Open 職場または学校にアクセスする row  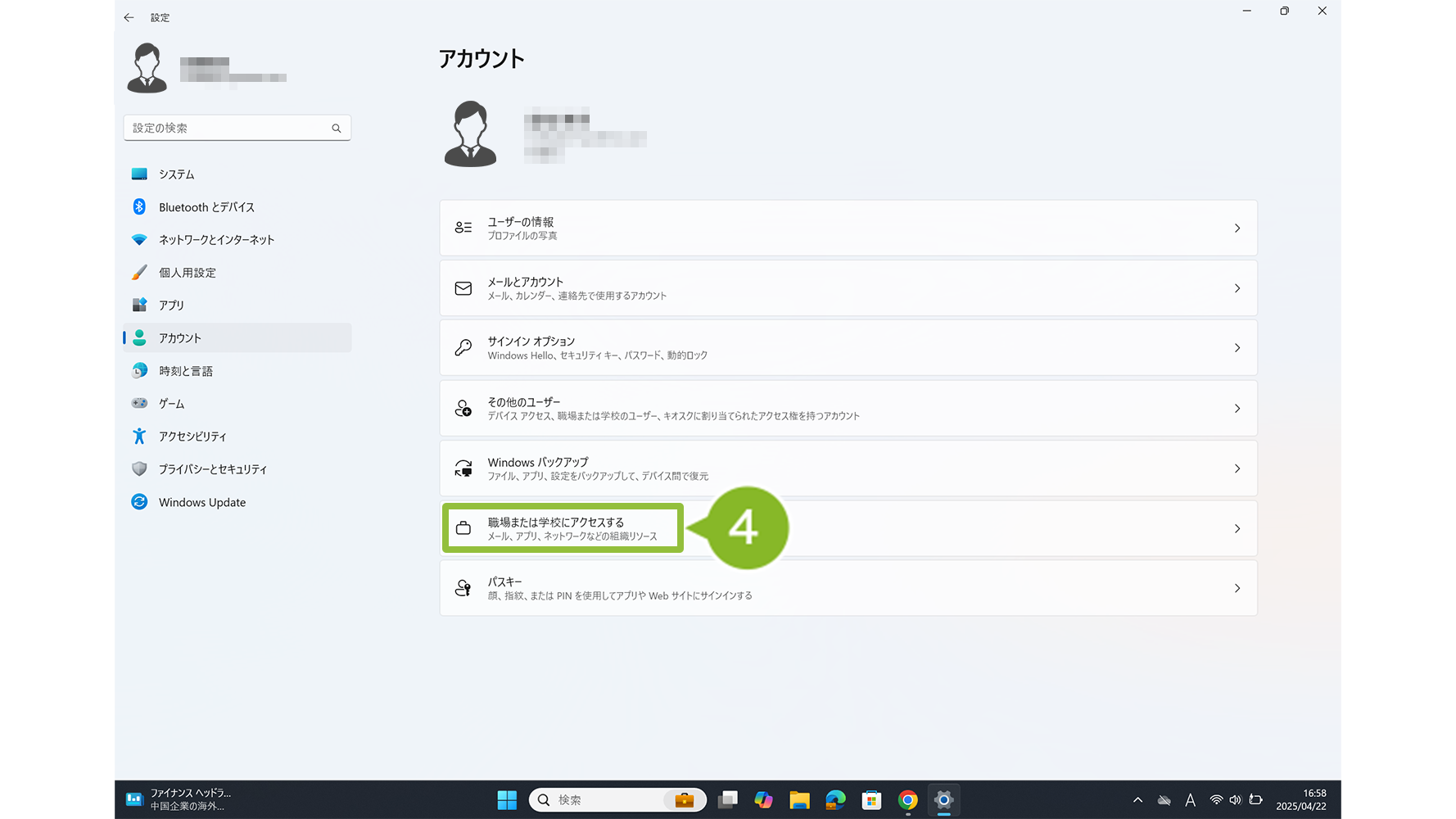coord(848,528)
